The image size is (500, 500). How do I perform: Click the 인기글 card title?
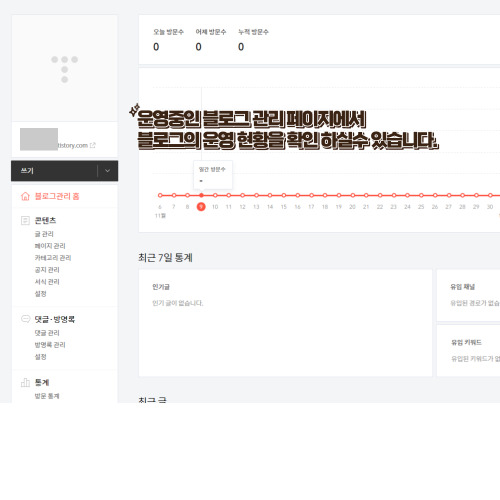click(x=161, y=287)
